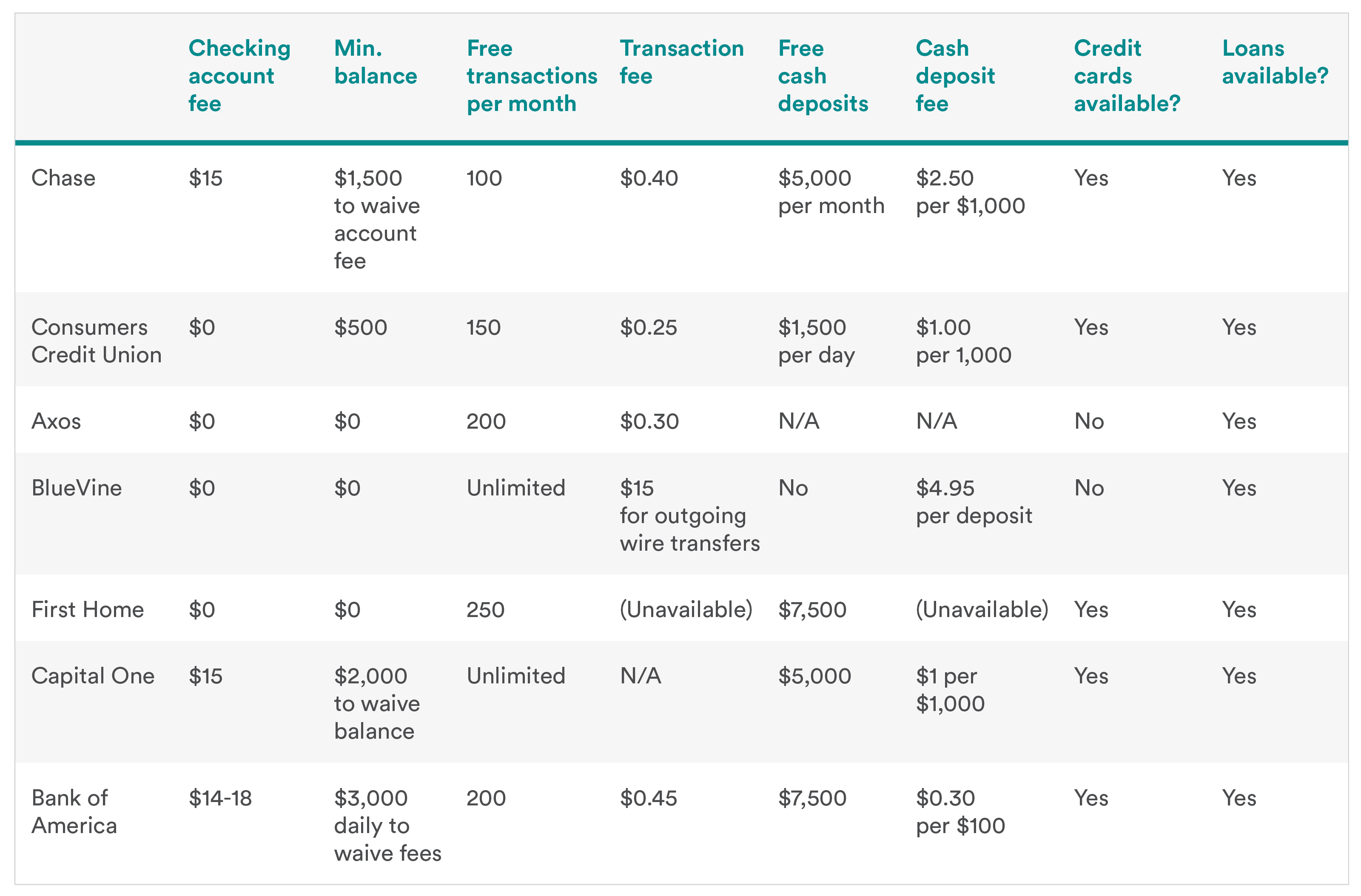
Task: Select Capital One's $2,000 min balance cell
Action: (376, 704)
